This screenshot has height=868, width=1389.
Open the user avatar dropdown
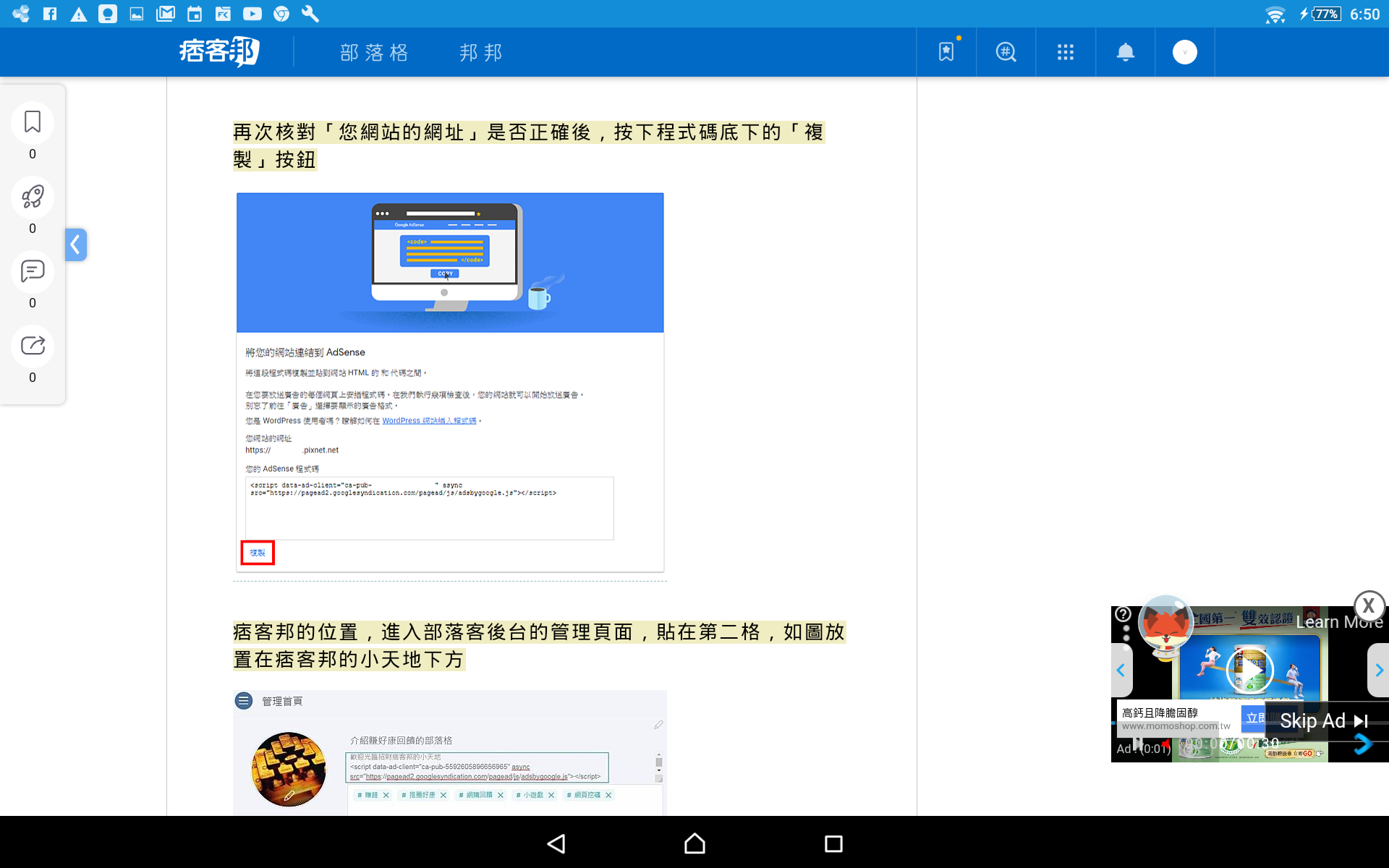point(1184,52)
